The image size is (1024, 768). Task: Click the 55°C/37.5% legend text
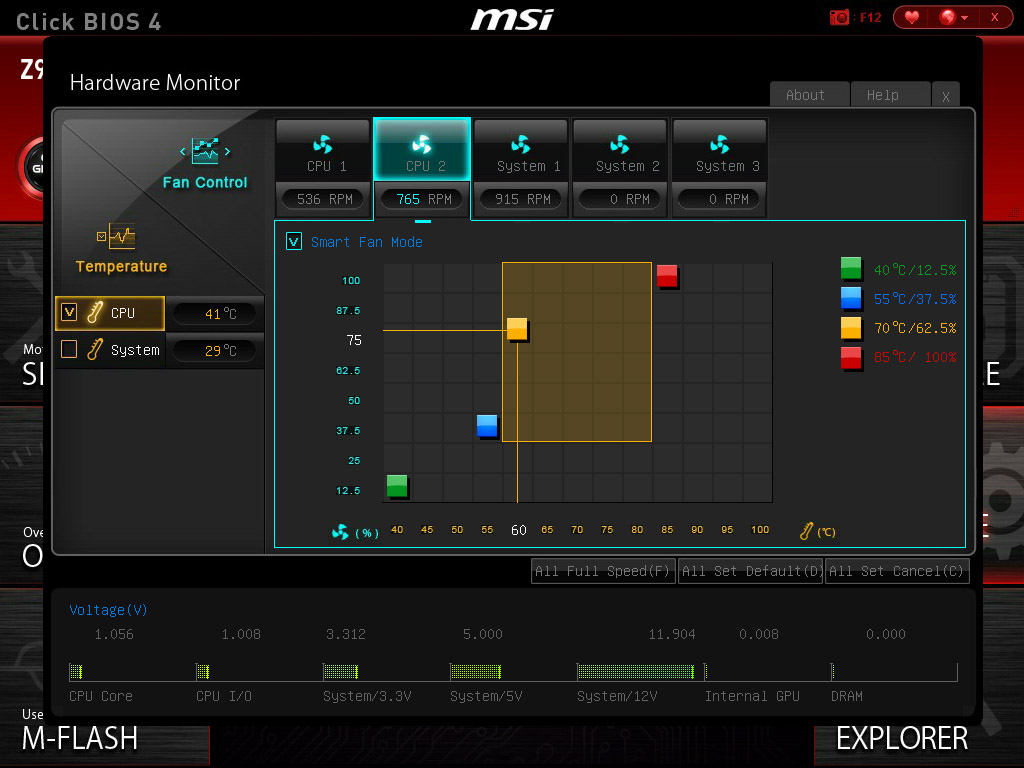915,299
